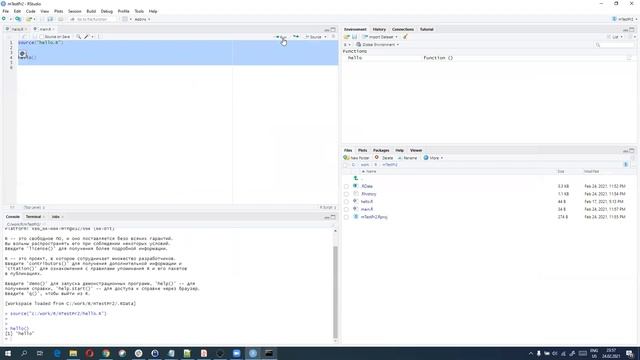Image resolution: width=640 pixels, height=360 pixels.
Task: Maximize the source editor pane icon
Action: pyautogui.click(x=333, y=30)
